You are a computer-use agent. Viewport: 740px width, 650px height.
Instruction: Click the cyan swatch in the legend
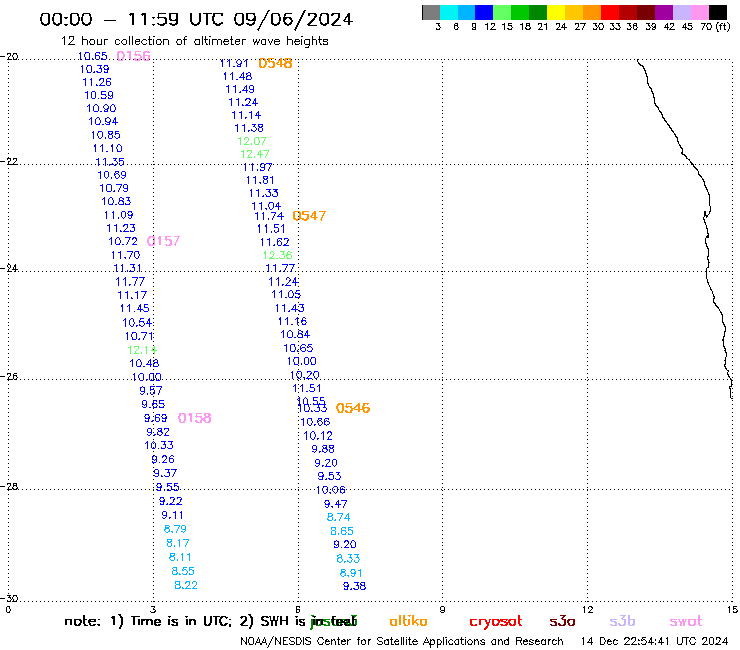click(449, 12)
